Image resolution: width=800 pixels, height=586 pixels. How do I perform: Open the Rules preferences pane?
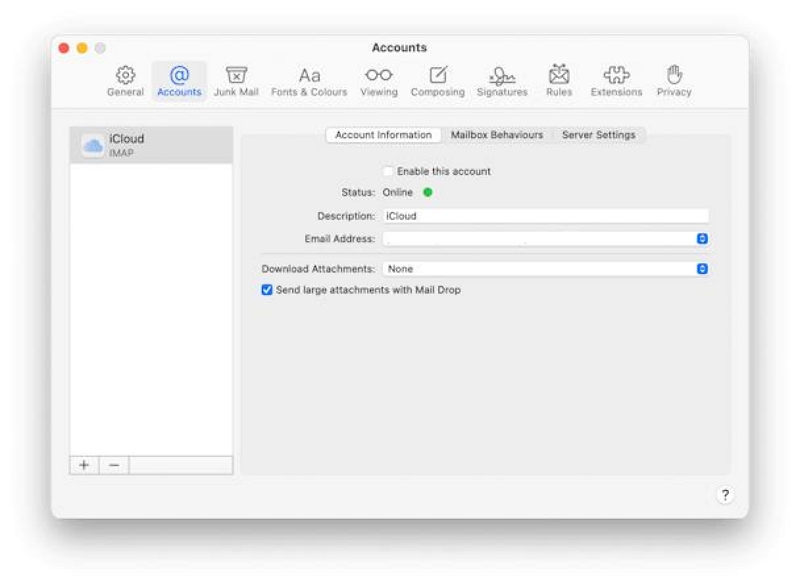point(559,82)
